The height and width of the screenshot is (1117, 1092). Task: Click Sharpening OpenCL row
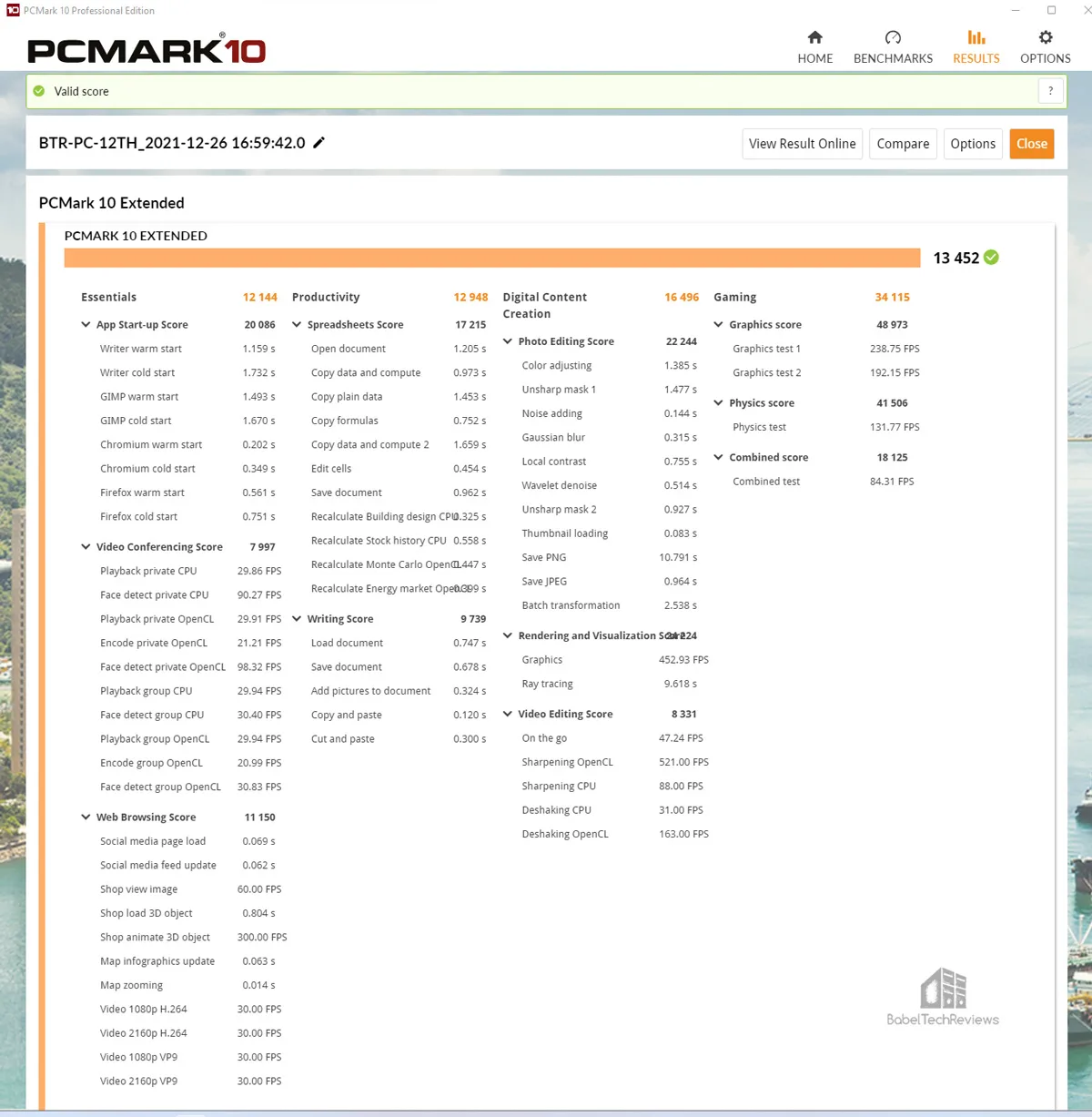(x=615, y=763)
